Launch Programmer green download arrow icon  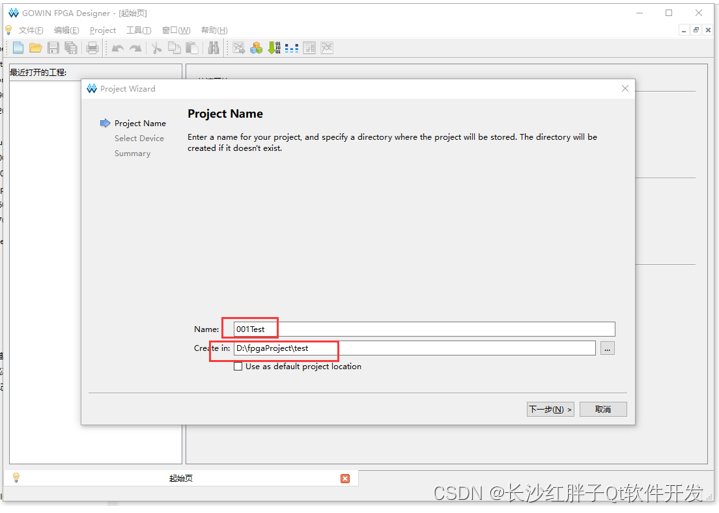click(274, 48)
